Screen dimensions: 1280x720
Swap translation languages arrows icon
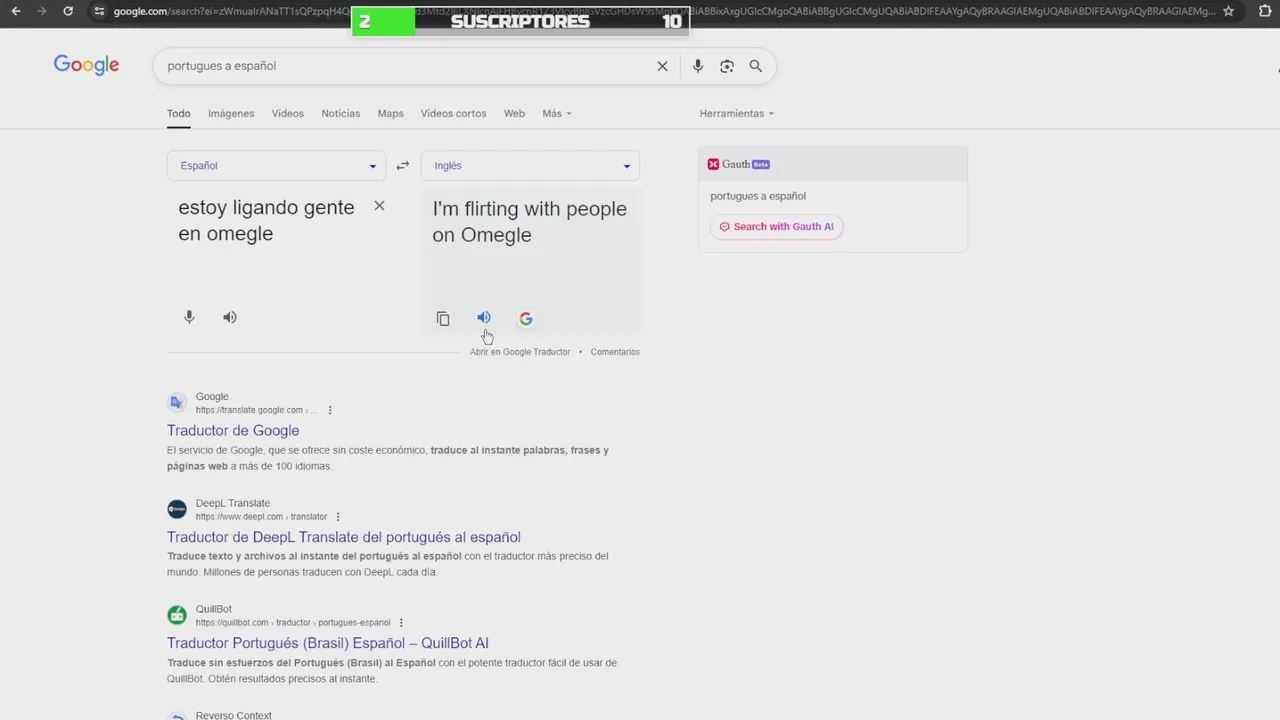[402, 166]
